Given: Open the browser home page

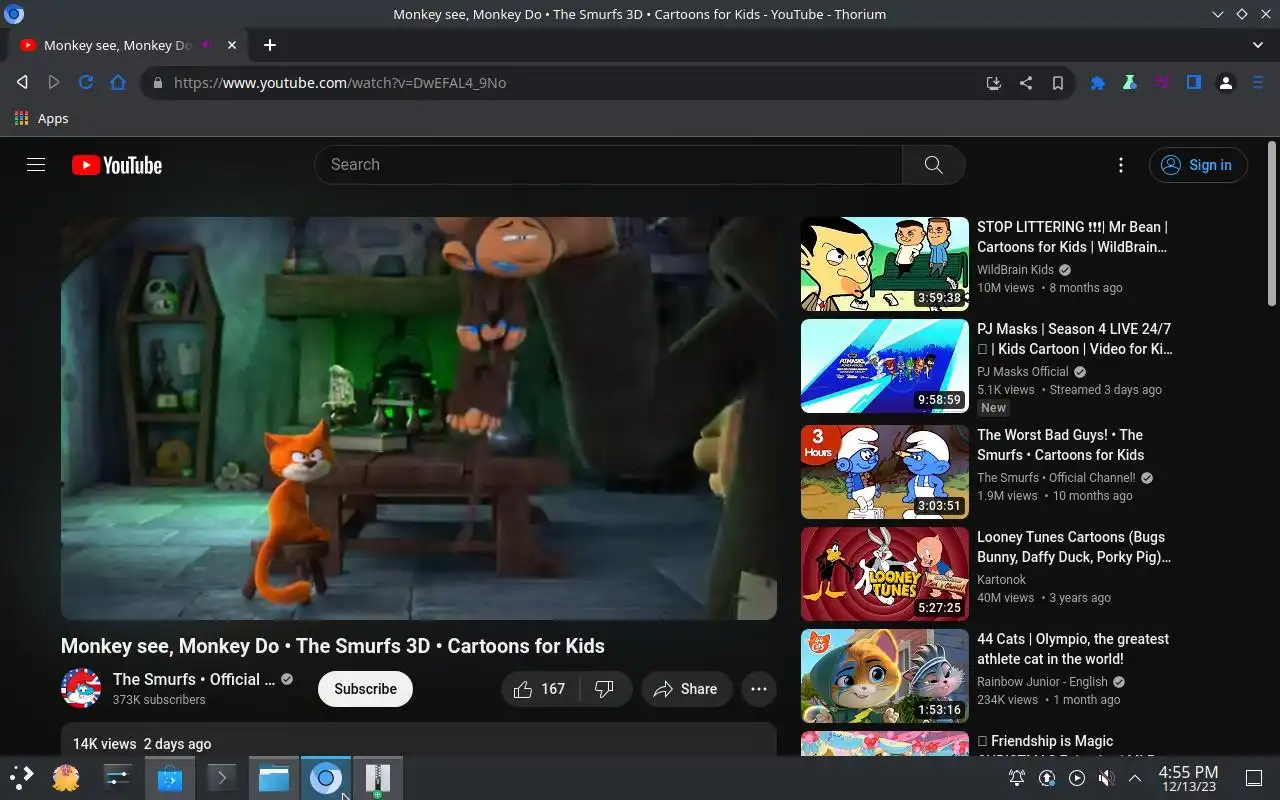Looking at the screenshot, I should click(118, 83).
